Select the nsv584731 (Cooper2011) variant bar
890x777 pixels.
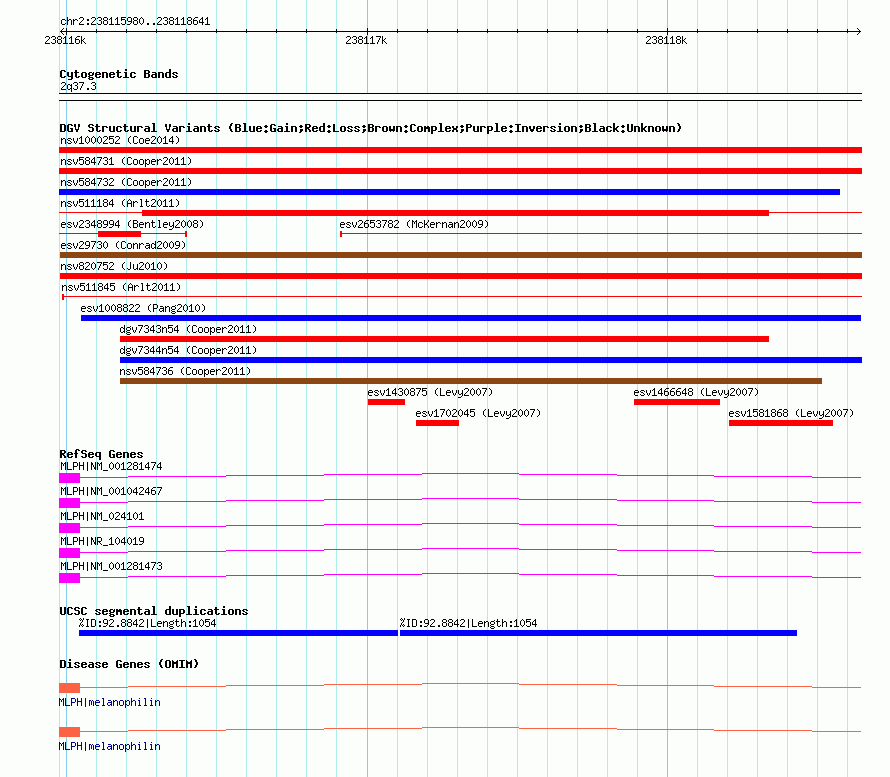pyautogui.click(x=460, y=171)
